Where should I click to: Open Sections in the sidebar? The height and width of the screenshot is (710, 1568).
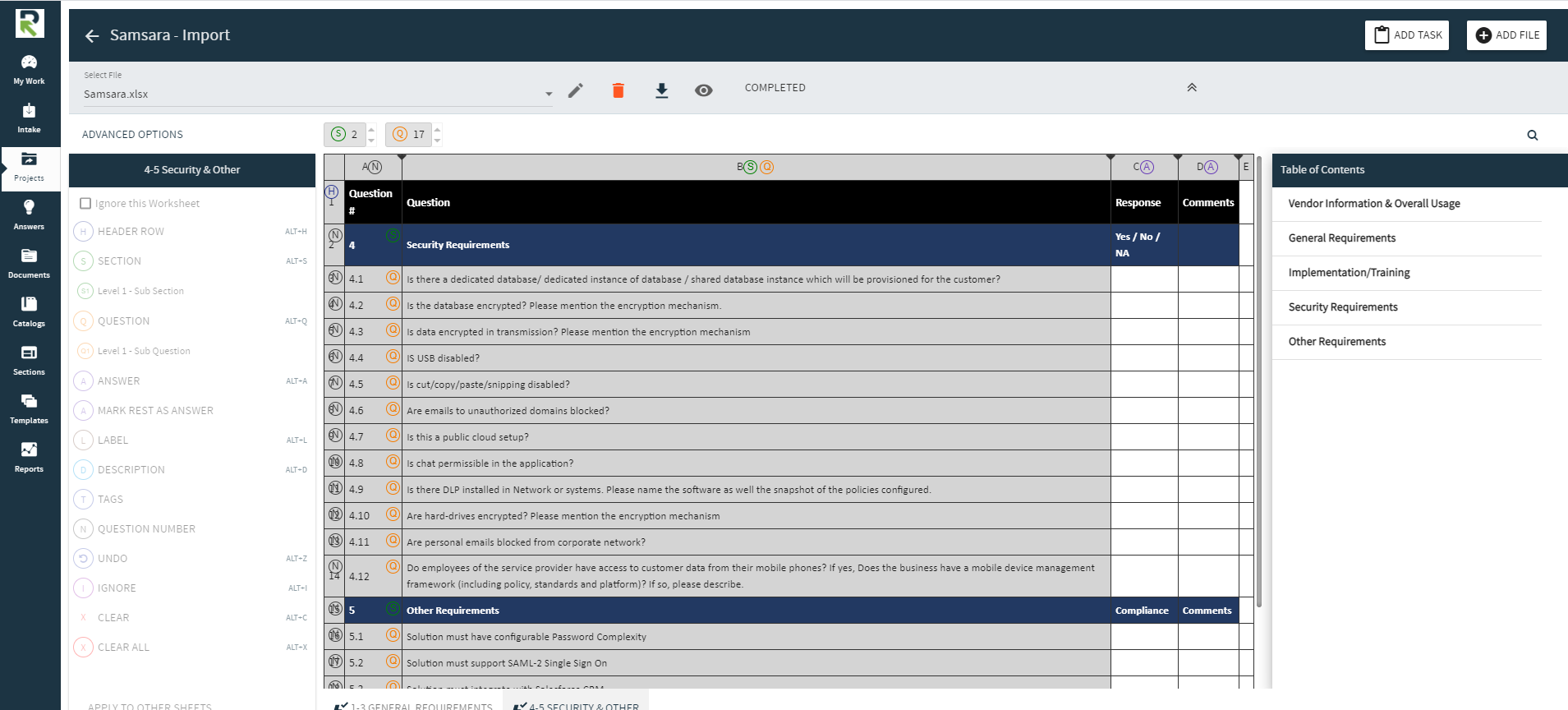[x=29, y=361]
